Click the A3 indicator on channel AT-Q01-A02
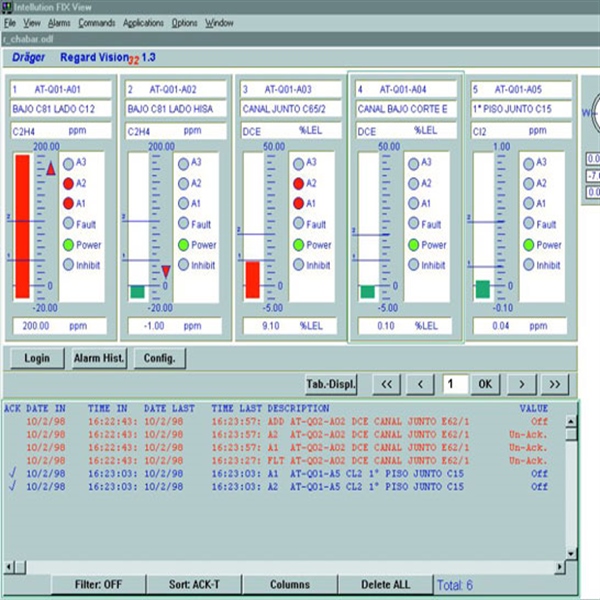Screen dimensions: 600x600 [x=183, y=162]
